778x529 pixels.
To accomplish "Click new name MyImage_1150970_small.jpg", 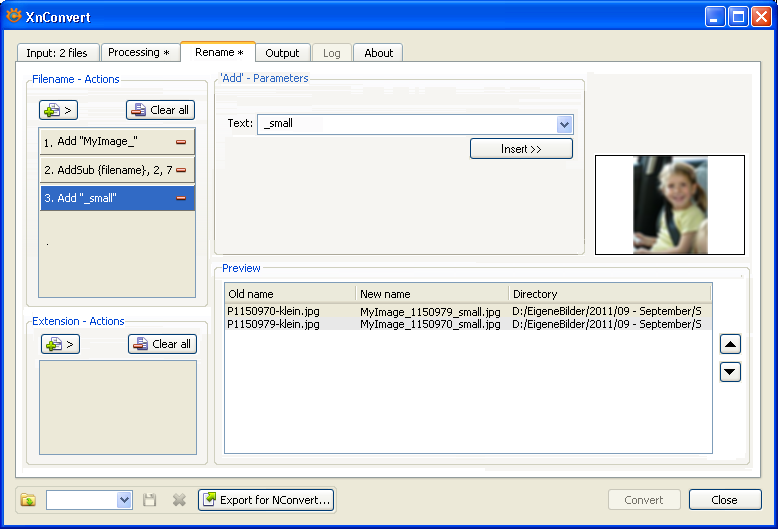I will (430, 325).
